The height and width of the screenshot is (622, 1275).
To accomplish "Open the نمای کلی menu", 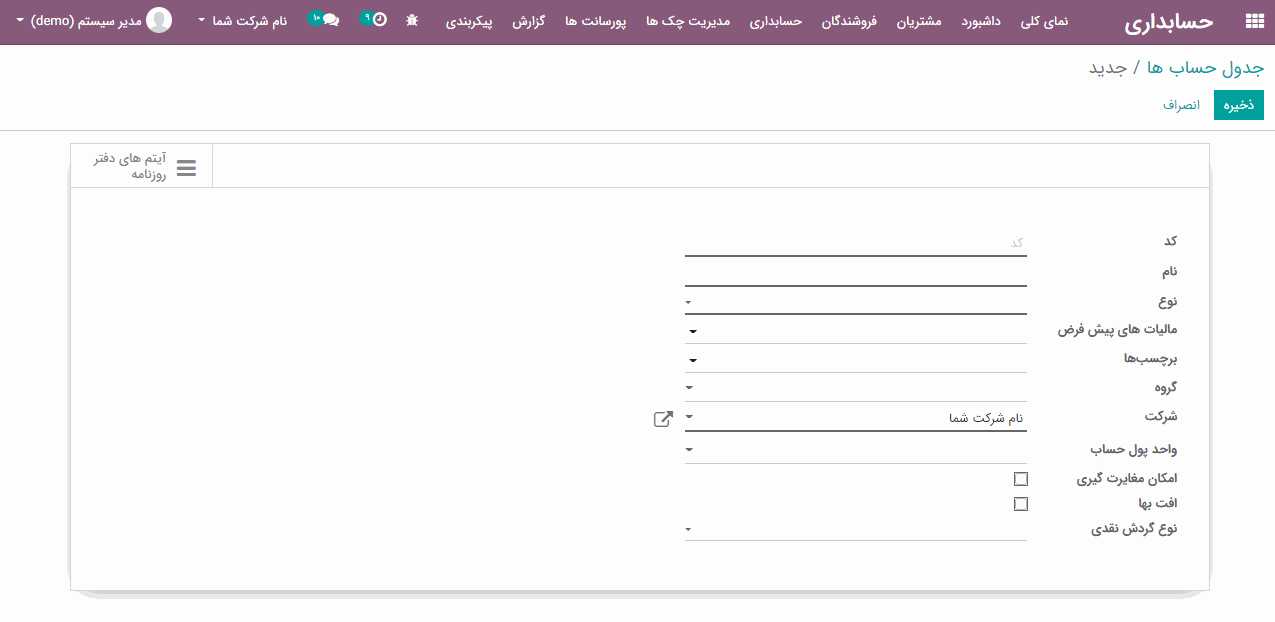I will [x=1044, y=21].
